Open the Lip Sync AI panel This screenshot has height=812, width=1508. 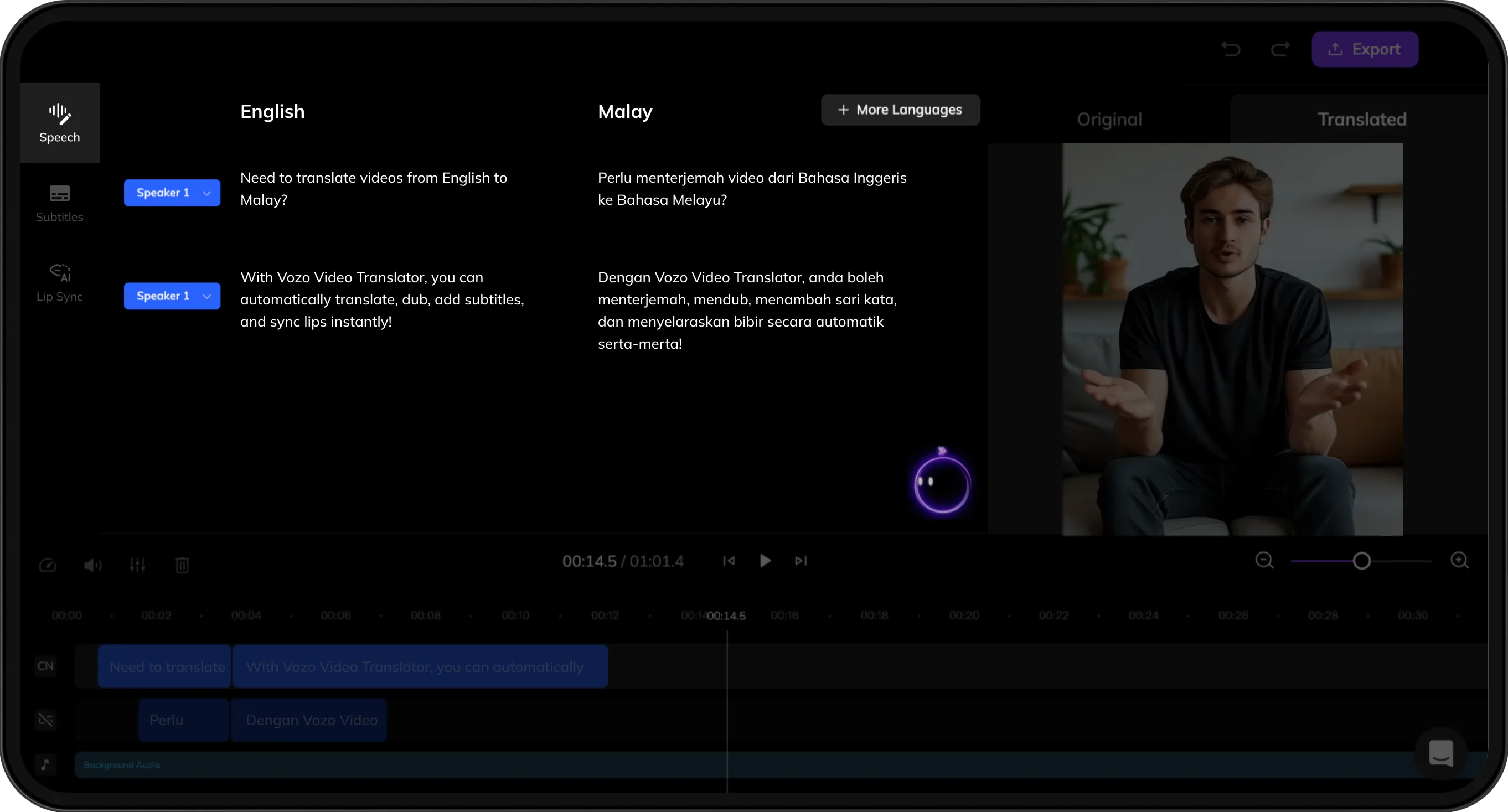pos(59,283)
